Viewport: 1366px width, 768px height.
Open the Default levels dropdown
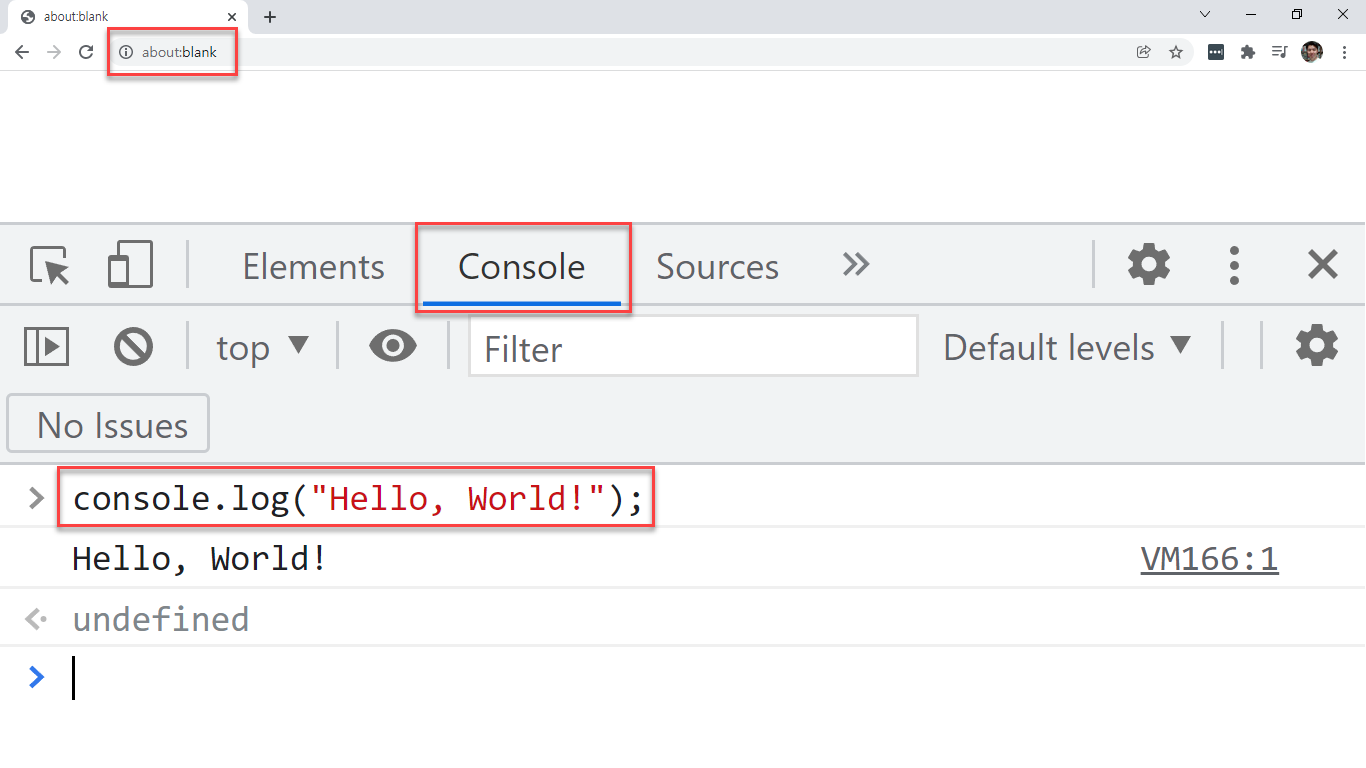click(1067, 347)
